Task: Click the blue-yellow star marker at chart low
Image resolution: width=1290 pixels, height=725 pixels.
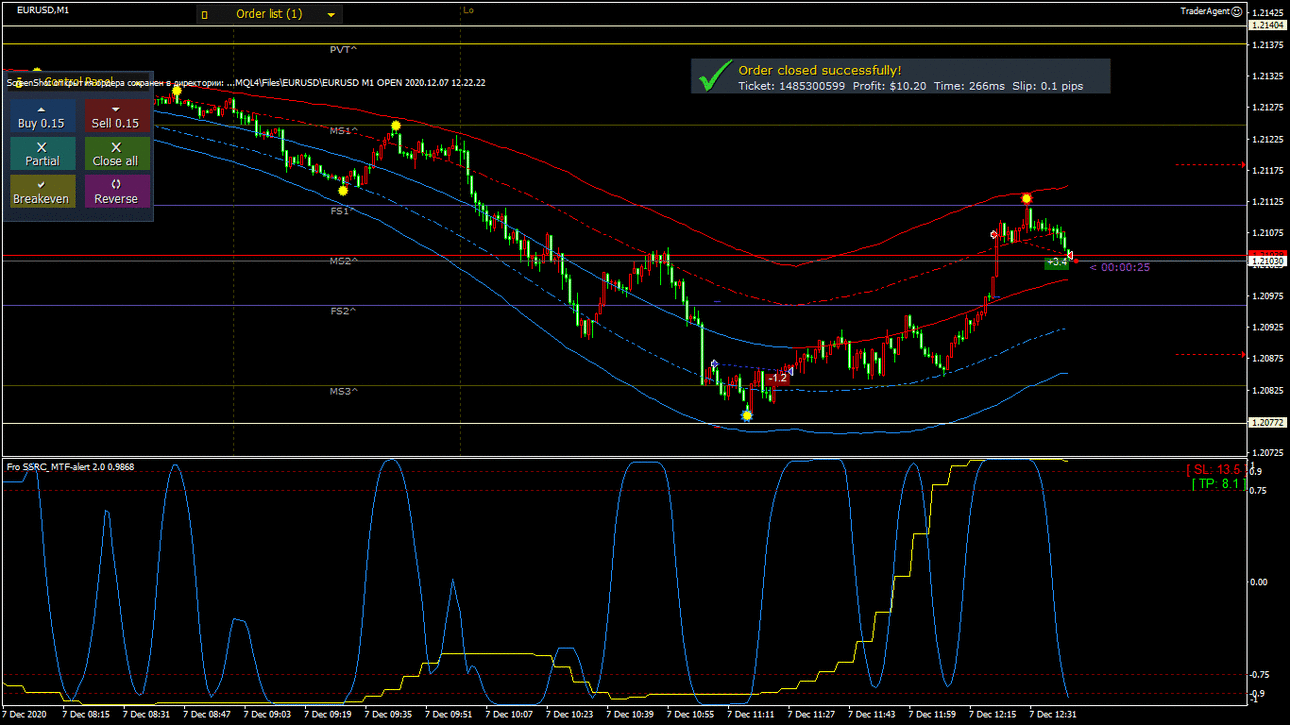Action: [746, 415]
